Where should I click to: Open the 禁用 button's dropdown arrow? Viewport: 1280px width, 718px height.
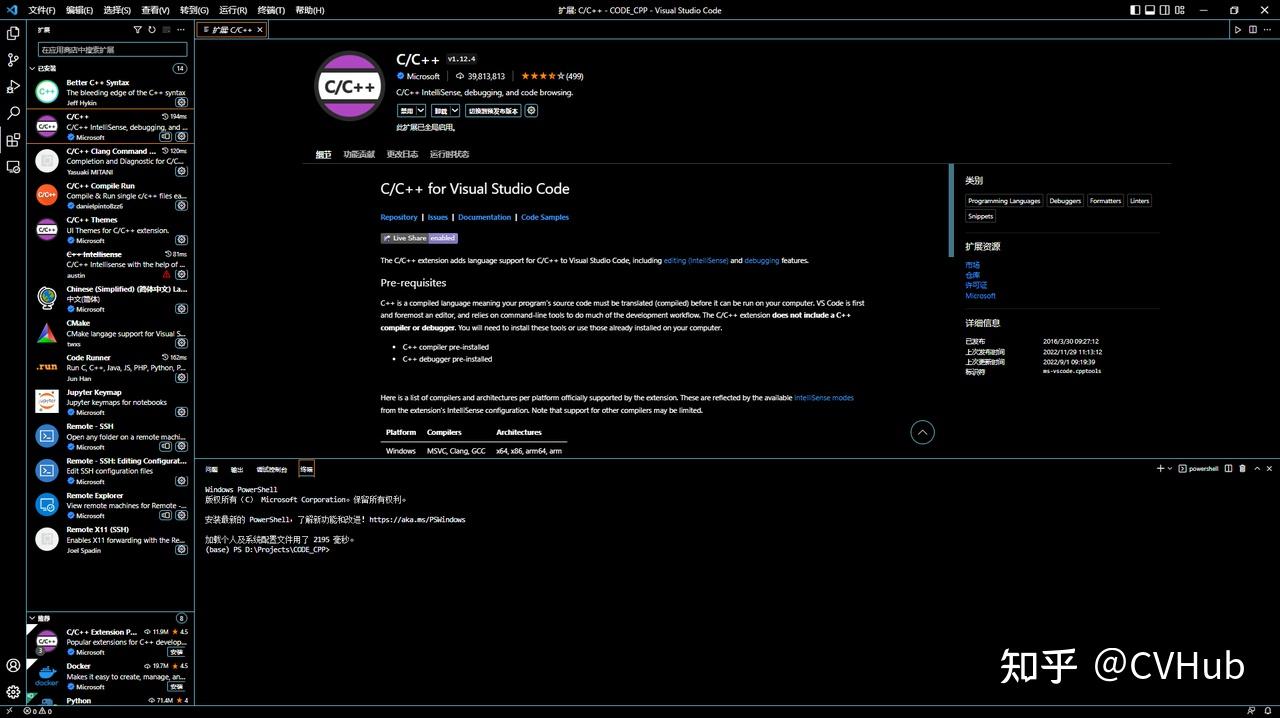(419, 110)
